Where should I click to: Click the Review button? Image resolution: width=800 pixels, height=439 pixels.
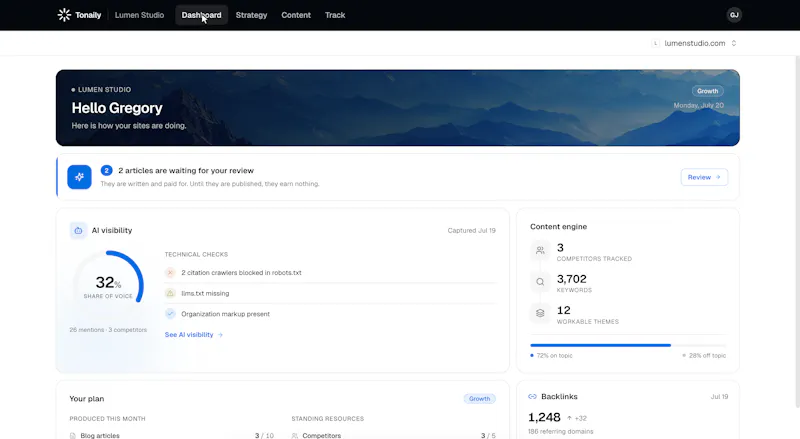(x=704, y=177)
